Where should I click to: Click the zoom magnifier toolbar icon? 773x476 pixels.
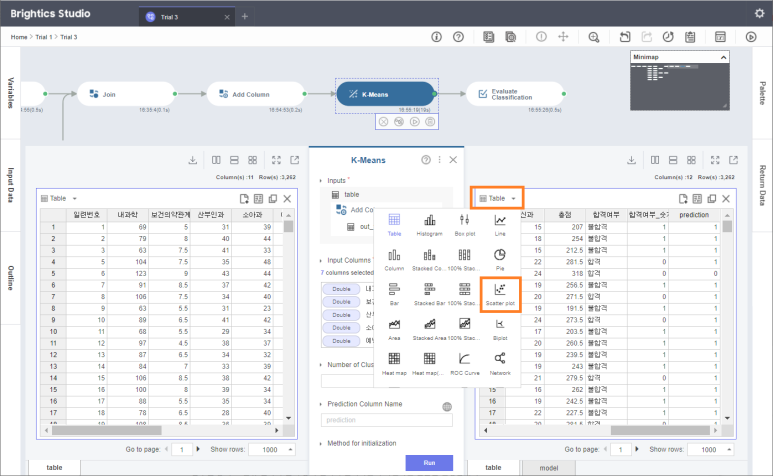pyautogui.click(x=594, y=37)
